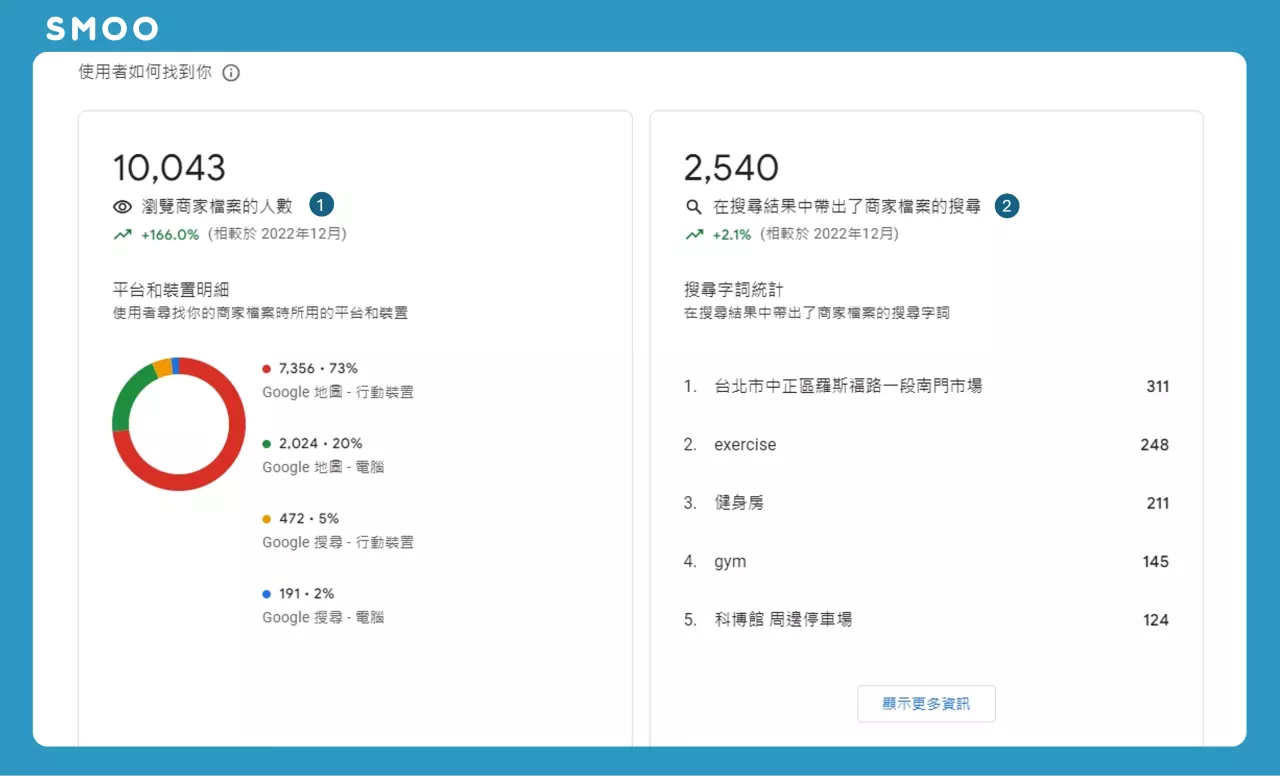Click the +166.0% change value
The width and height of the screenshot is (1280, 781).
click(170, 235)
